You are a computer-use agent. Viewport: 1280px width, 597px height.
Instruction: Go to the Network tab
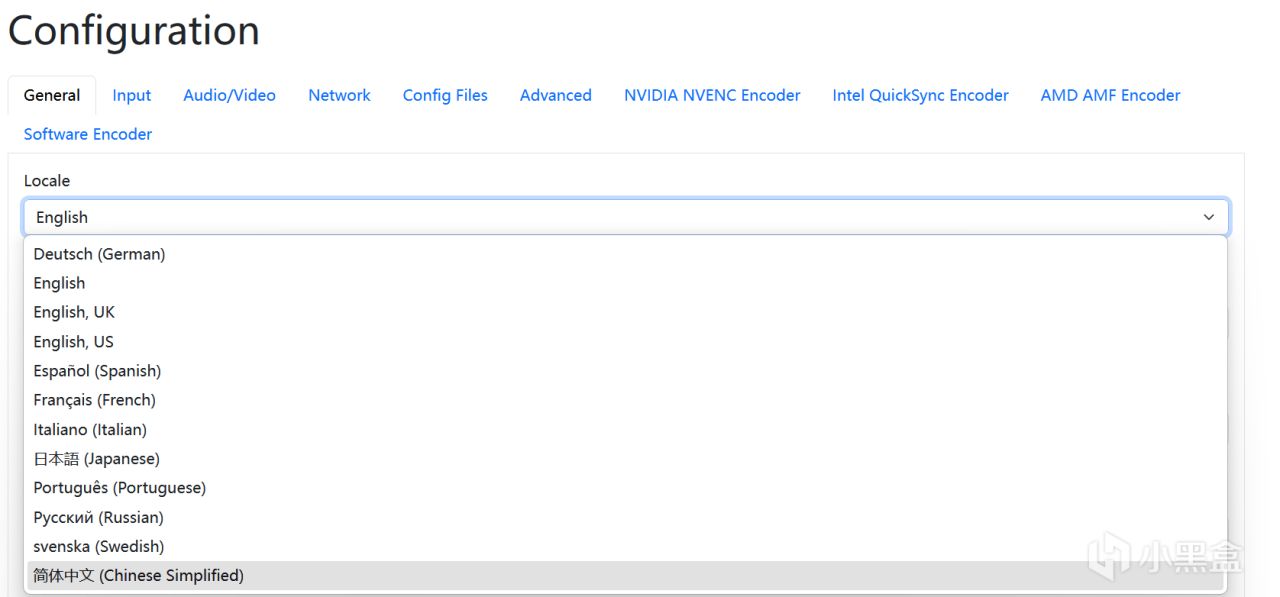click(x=339, y=95)
